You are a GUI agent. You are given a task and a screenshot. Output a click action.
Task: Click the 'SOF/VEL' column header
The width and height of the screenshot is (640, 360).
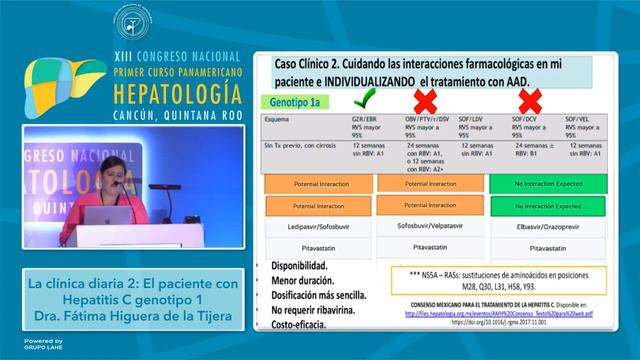(577, 119)
